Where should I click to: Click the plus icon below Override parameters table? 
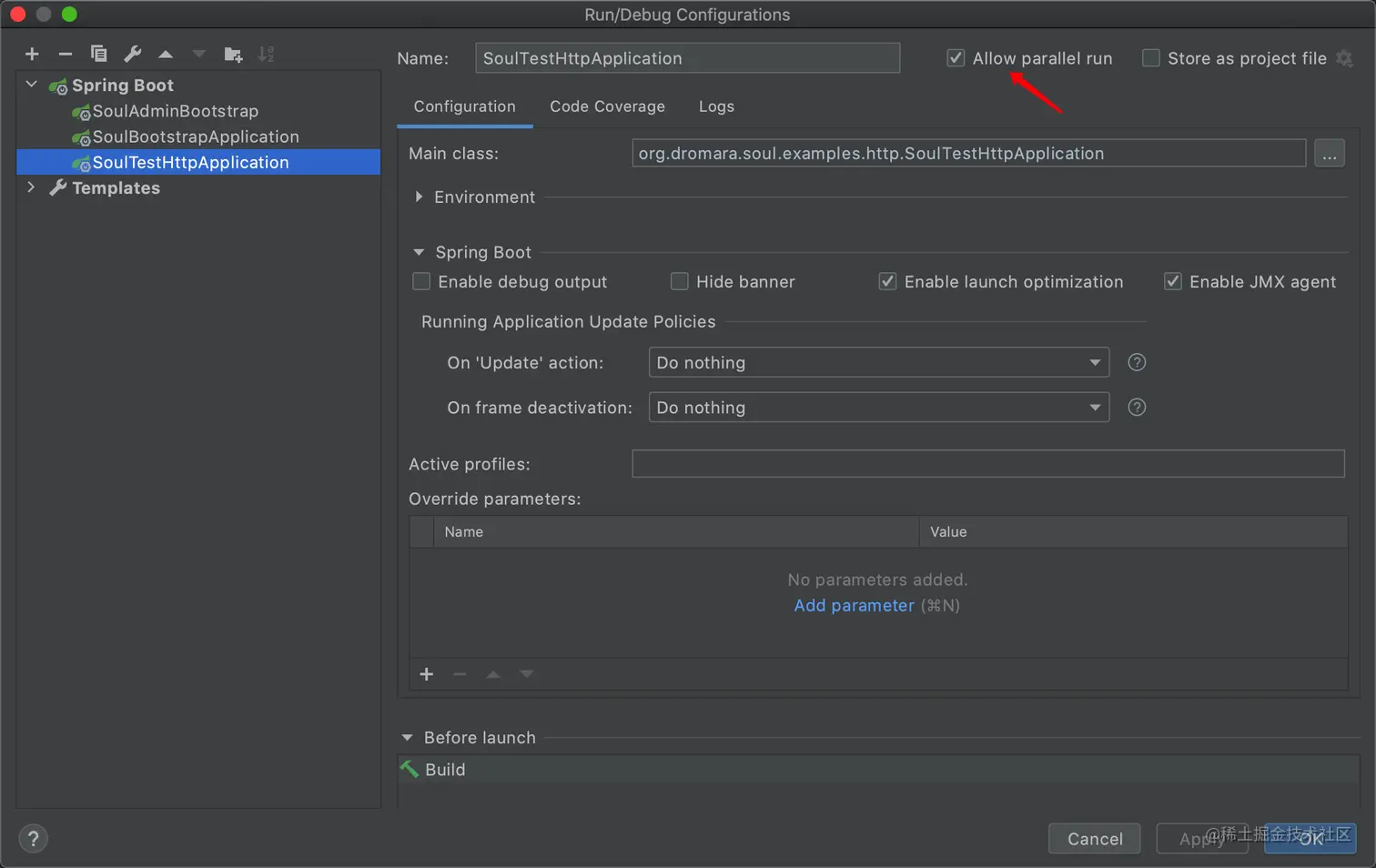(427, 674)
